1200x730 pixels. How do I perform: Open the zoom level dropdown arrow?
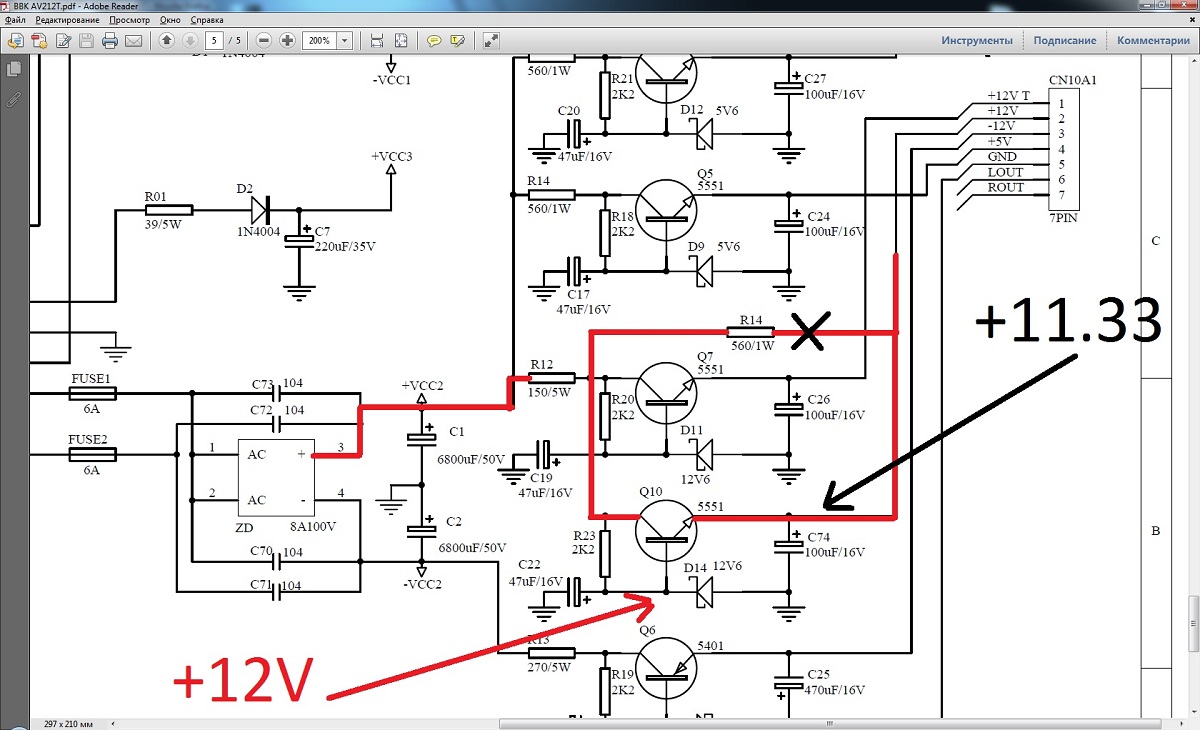coord(345,41)
